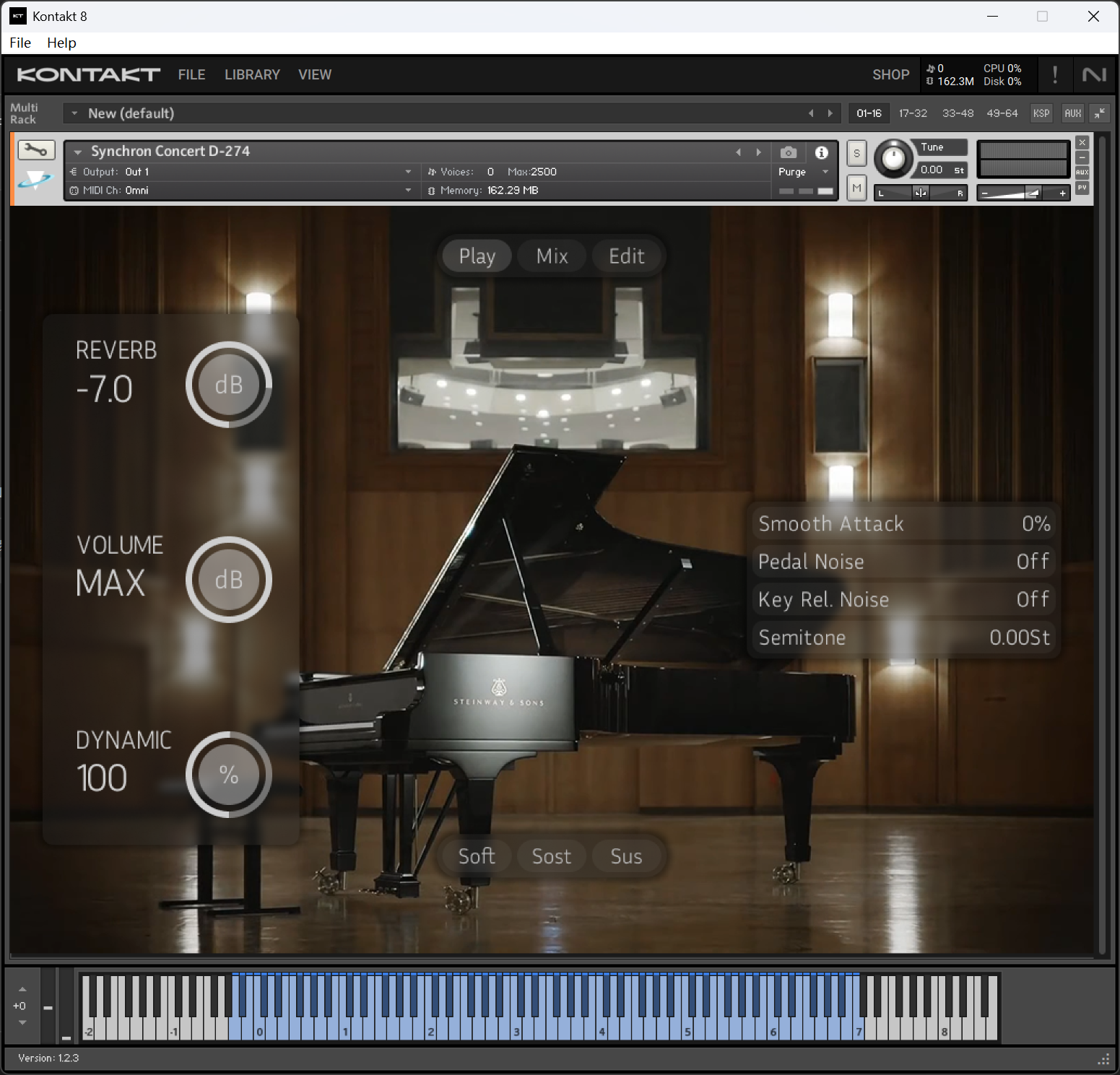1120x1075 pixels.
Task: Open instrument edit mode via wrench icon
Action: pyautogui.click(x=36, y=150)
